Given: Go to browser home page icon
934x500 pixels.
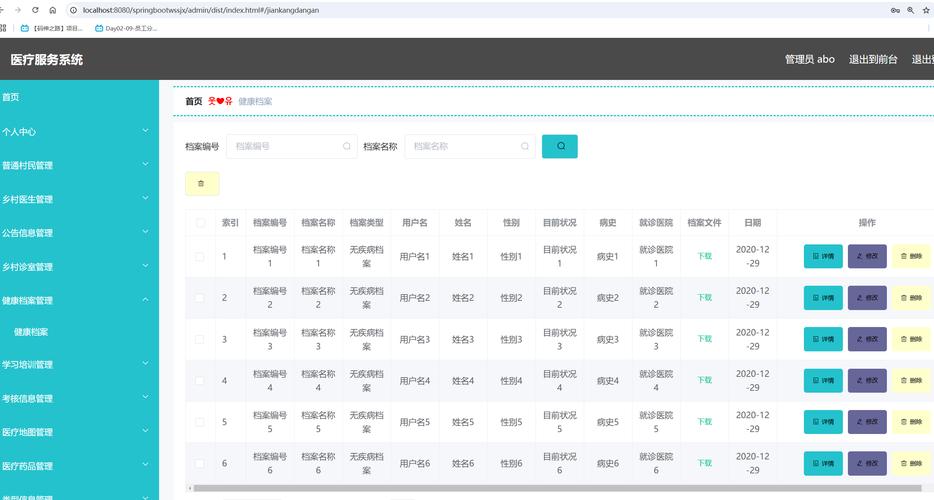Looking at the screenshot, I should [x=52, y=10].
